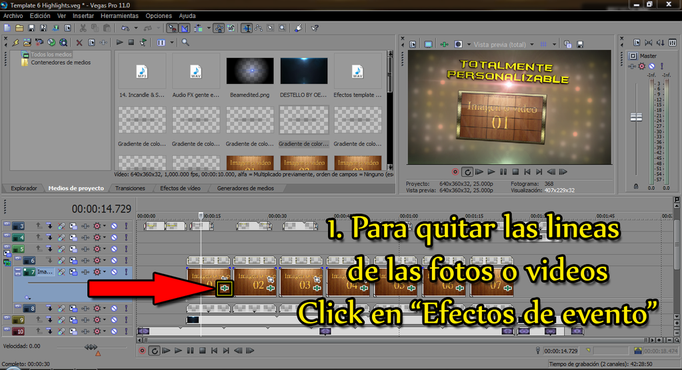Adjust the Master volume fader
682x370 pixels.
click(636, 117)
